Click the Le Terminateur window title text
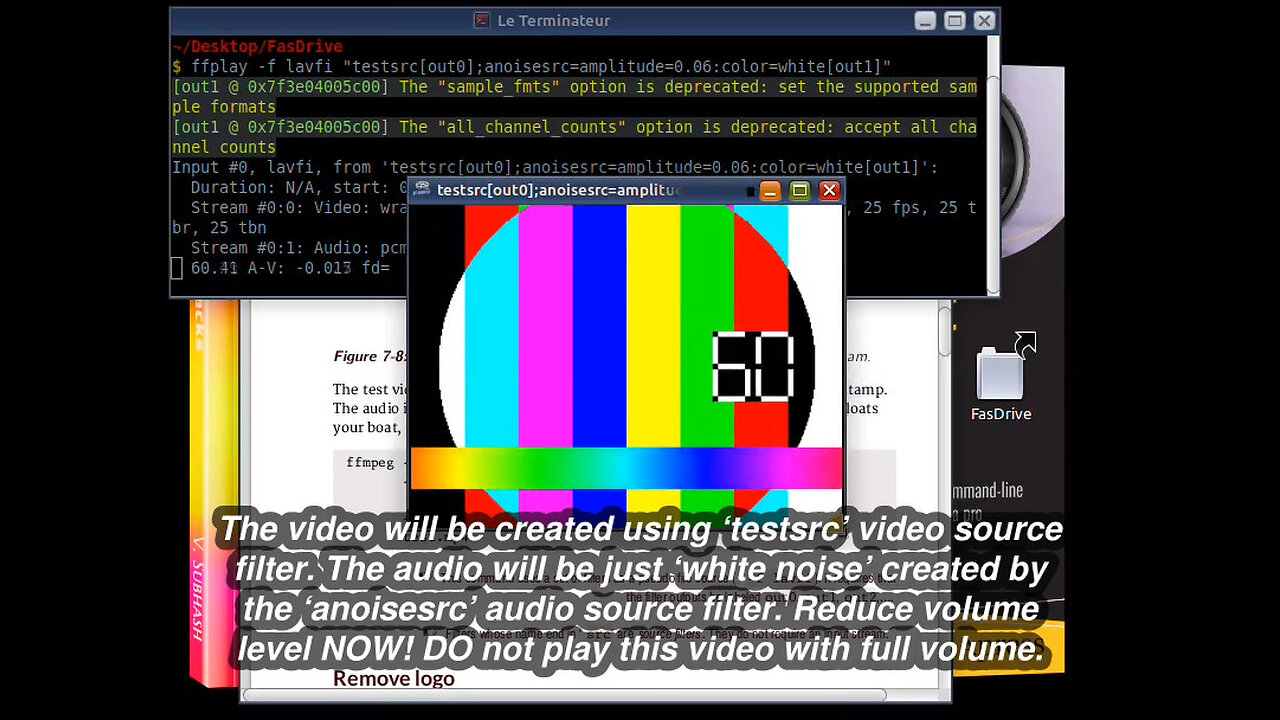 click(554, 21)
